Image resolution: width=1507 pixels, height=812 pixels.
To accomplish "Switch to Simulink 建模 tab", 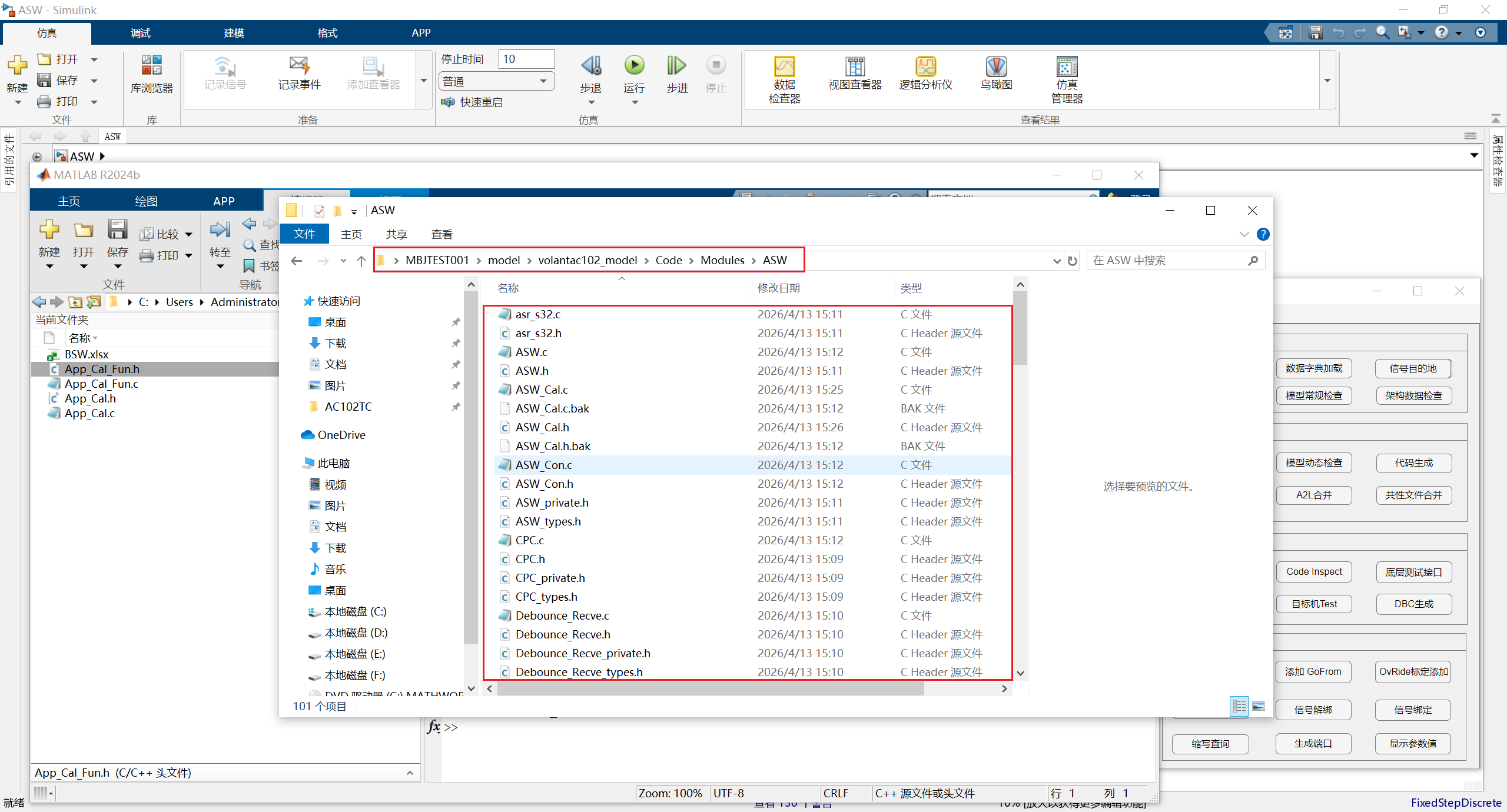I will [x=234, y=33].
